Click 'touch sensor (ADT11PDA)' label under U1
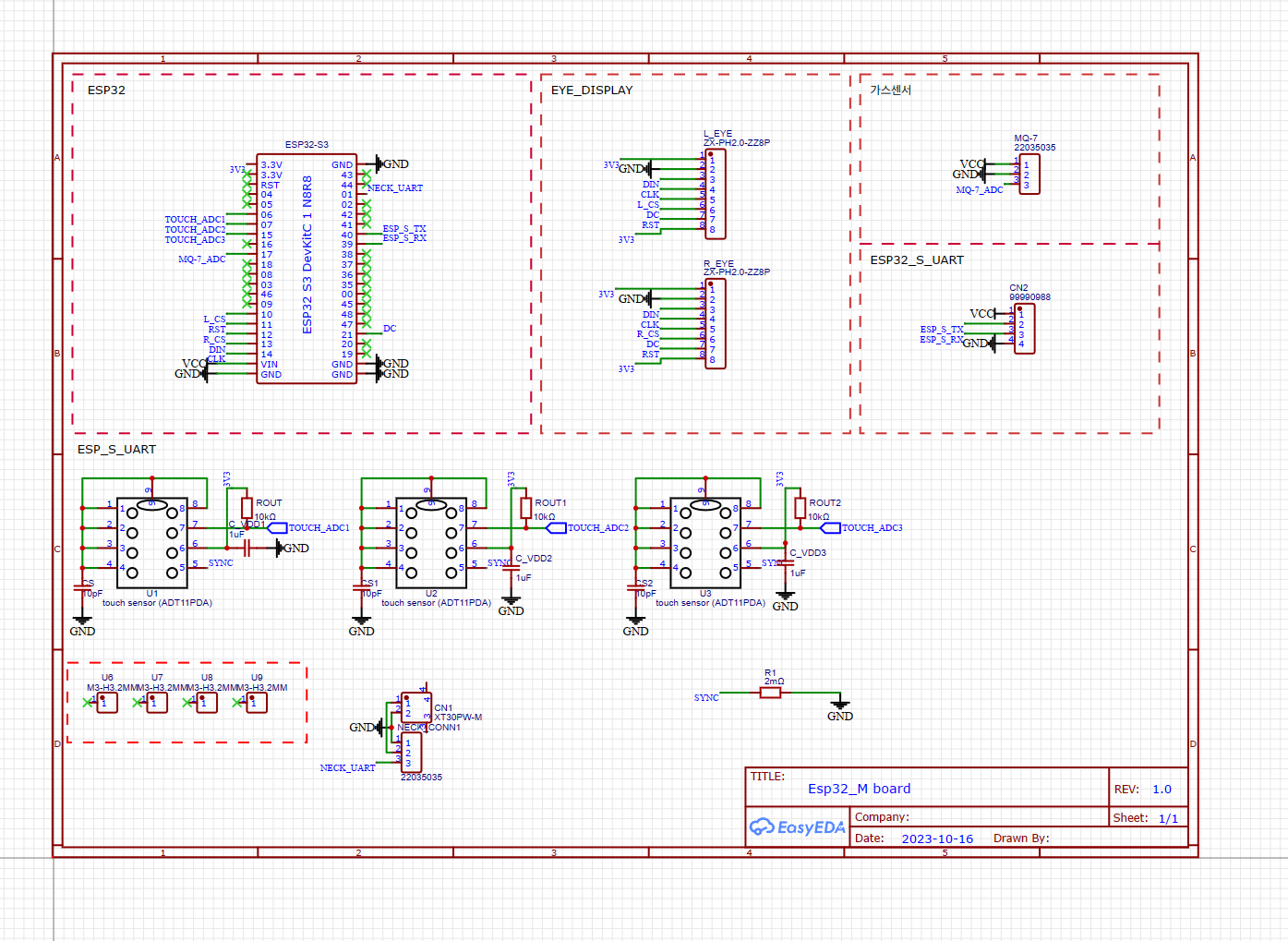Screen dimensions: 1288x941 pos(157,603)
